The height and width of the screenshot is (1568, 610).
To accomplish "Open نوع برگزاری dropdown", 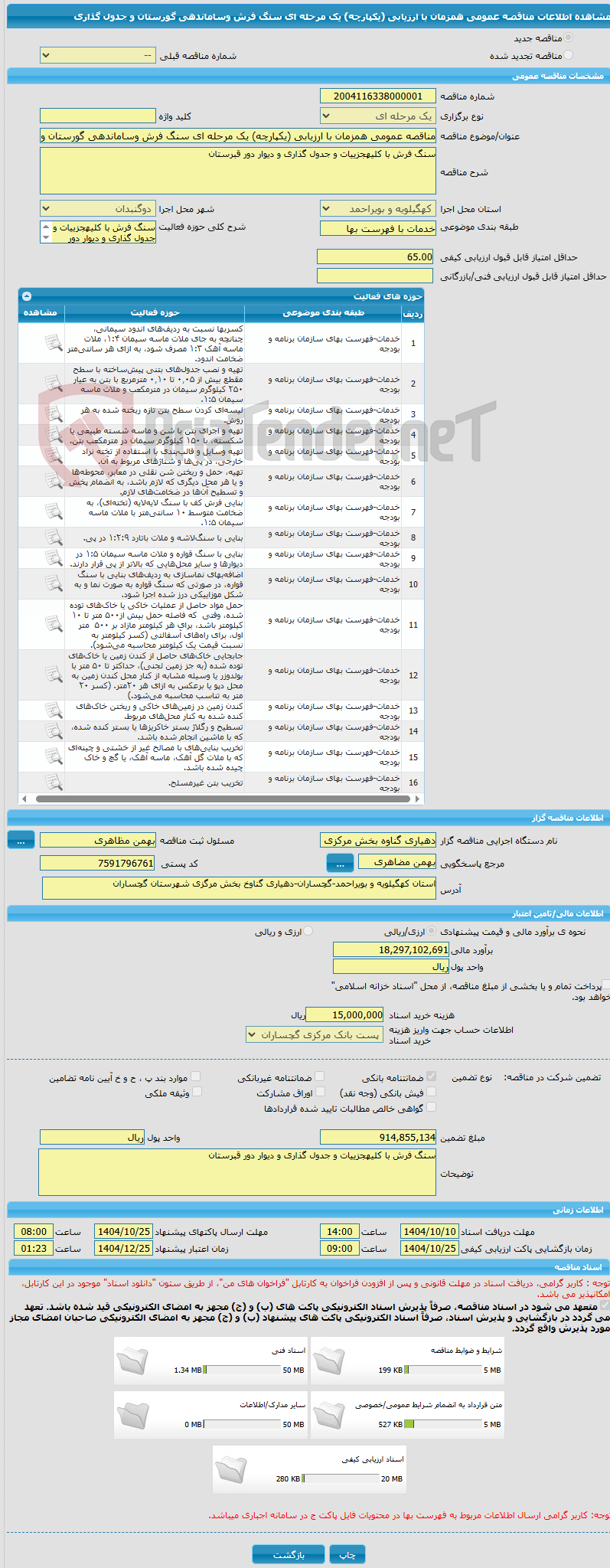I will pyautogui.click(x=378, y=116).
